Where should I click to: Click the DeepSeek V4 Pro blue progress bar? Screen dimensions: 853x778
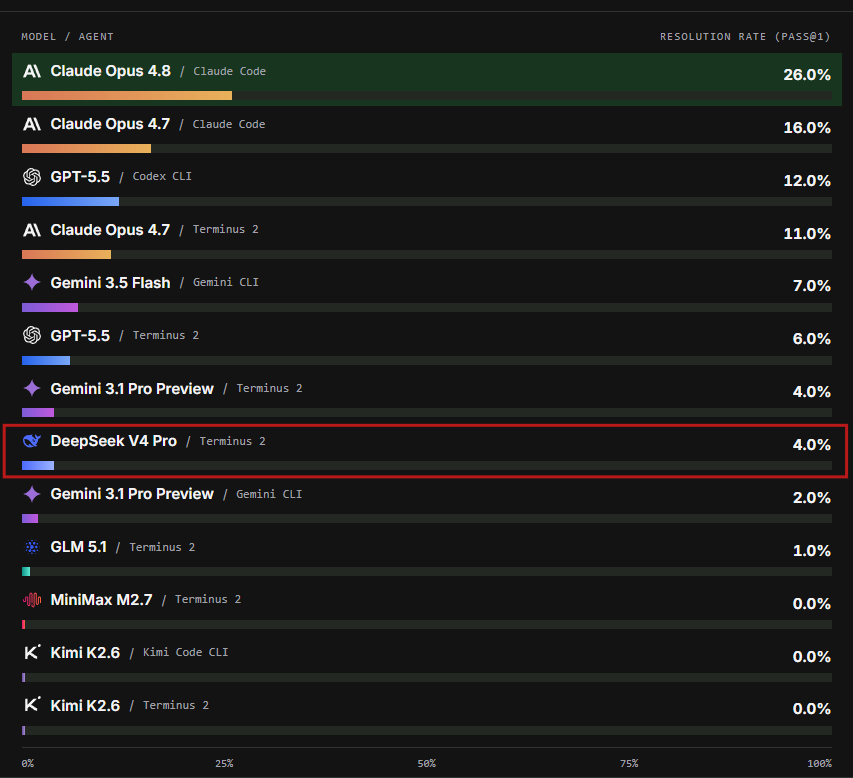38,466
